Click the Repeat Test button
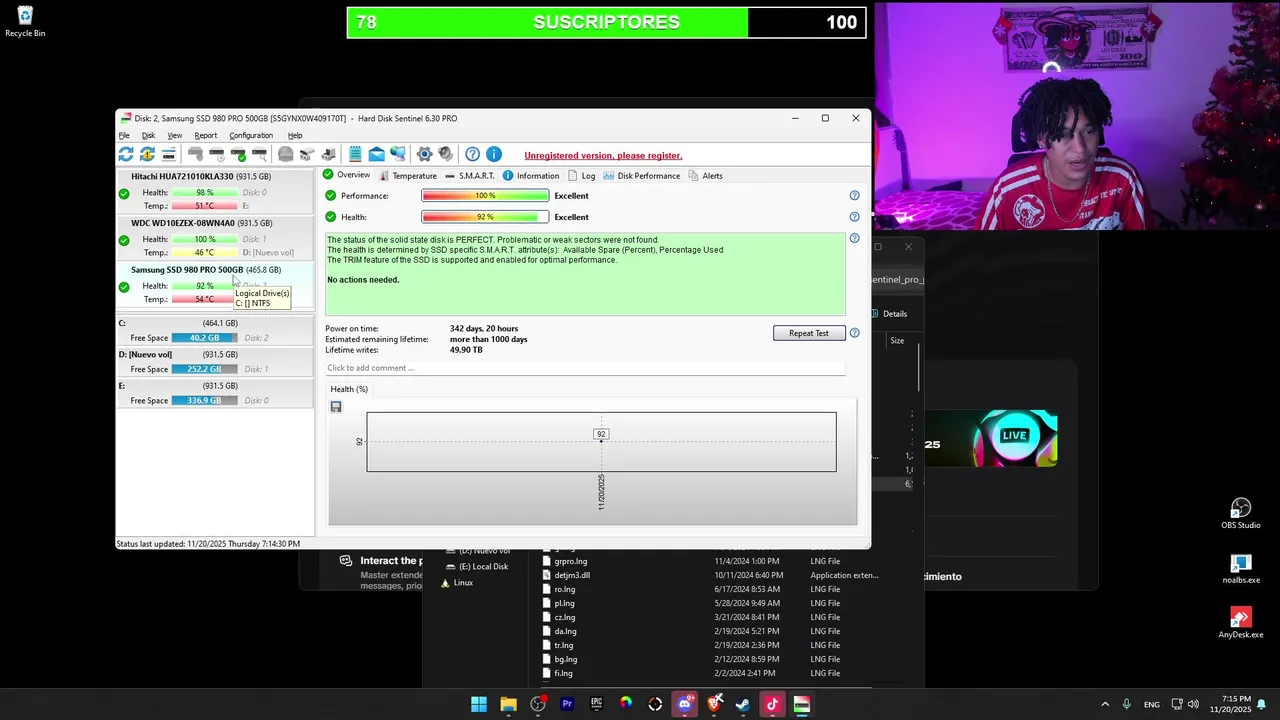Viewport: 1280px width, 720px height. 808,333
